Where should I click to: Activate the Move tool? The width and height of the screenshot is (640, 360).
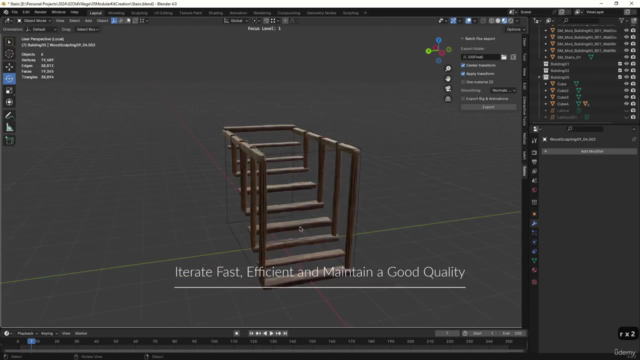pos(9,67)
